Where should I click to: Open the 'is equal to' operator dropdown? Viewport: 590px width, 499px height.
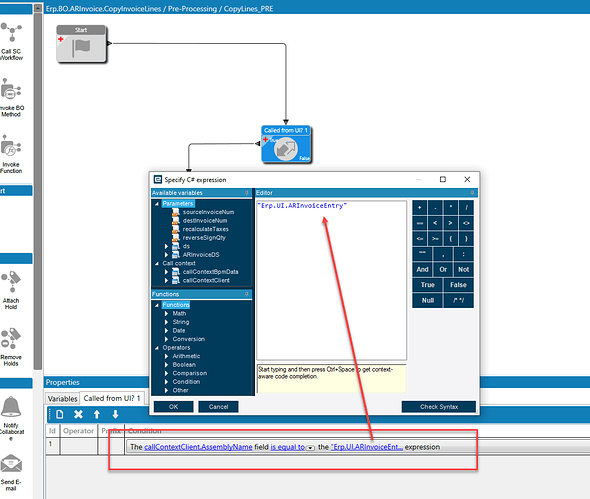pos(310,448)
